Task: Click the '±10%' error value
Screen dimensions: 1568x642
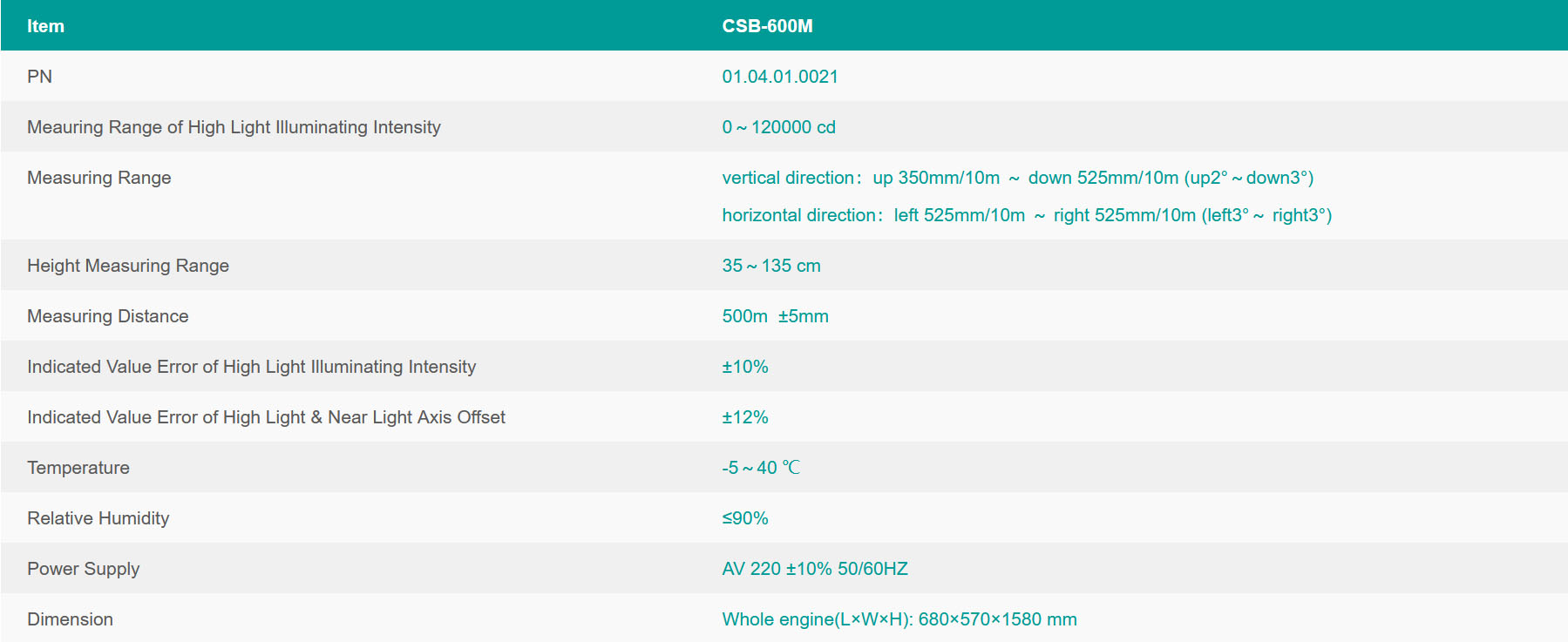Action: tap(744, 367)
